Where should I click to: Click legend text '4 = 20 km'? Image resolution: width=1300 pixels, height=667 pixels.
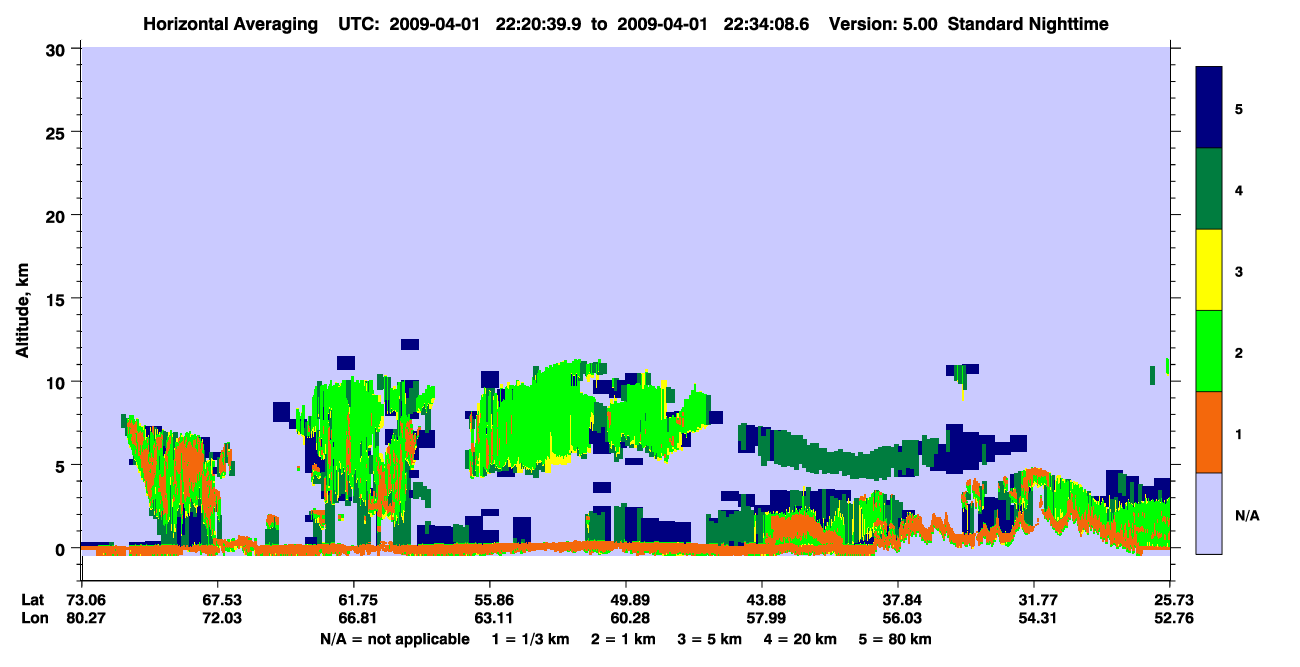(801, 639)
